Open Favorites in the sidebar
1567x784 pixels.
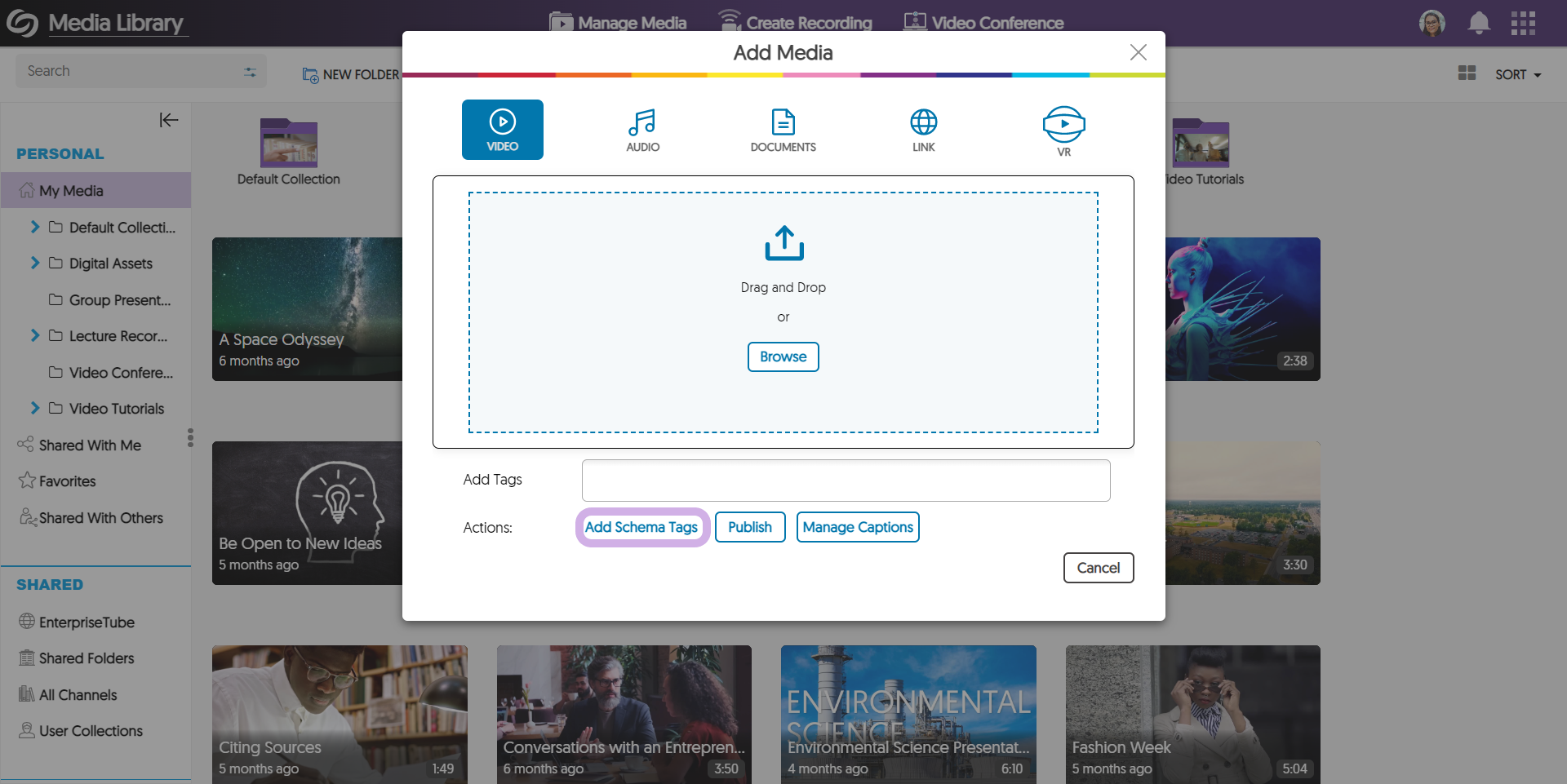pos(67,481)
